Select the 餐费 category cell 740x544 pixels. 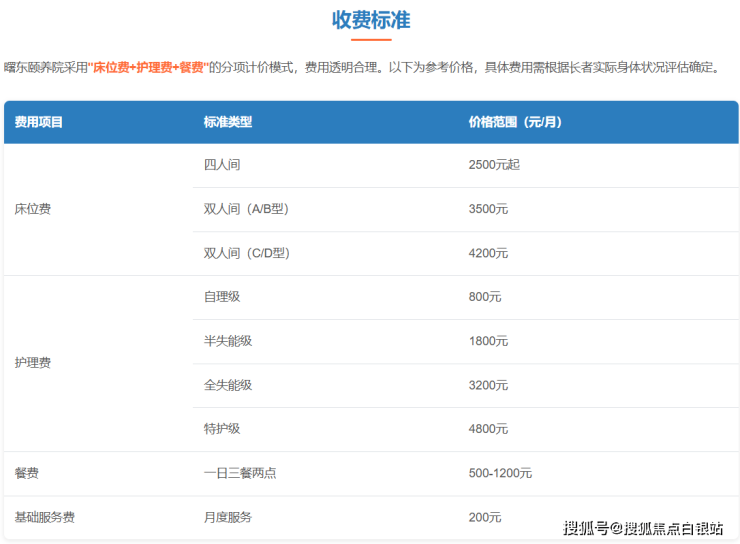(98, 473)
